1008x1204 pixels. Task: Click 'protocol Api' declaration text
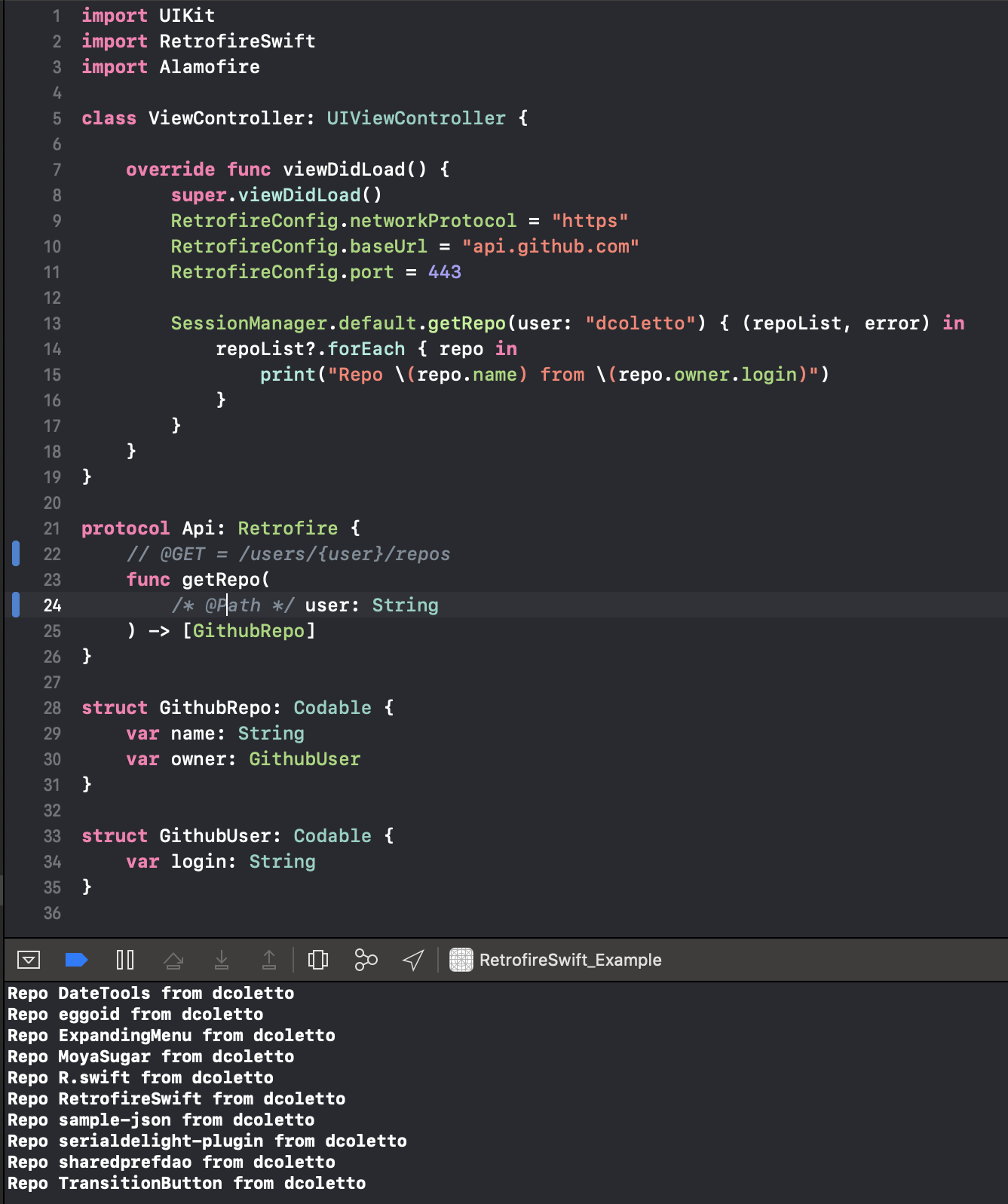click(149, 528)
